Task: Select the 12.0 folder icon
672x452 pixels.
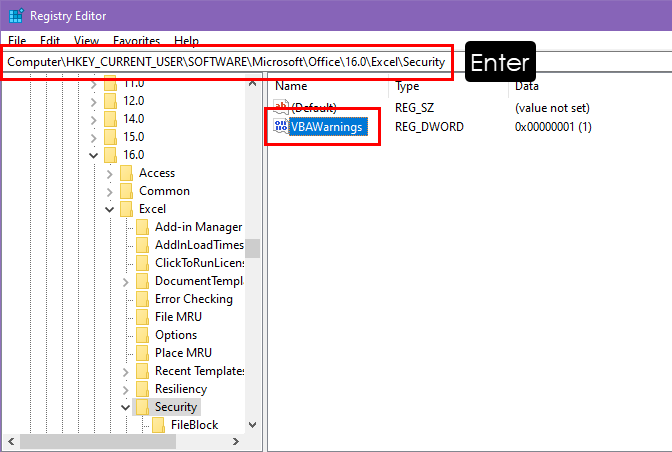Action: (111, 101)
